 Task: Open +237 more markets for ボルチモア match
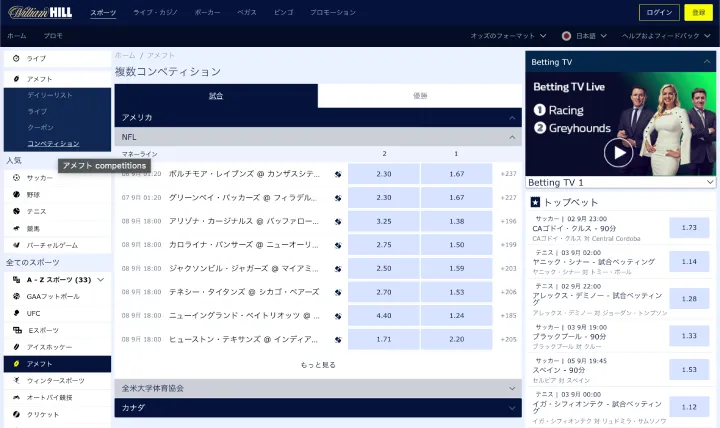point(508,174)
